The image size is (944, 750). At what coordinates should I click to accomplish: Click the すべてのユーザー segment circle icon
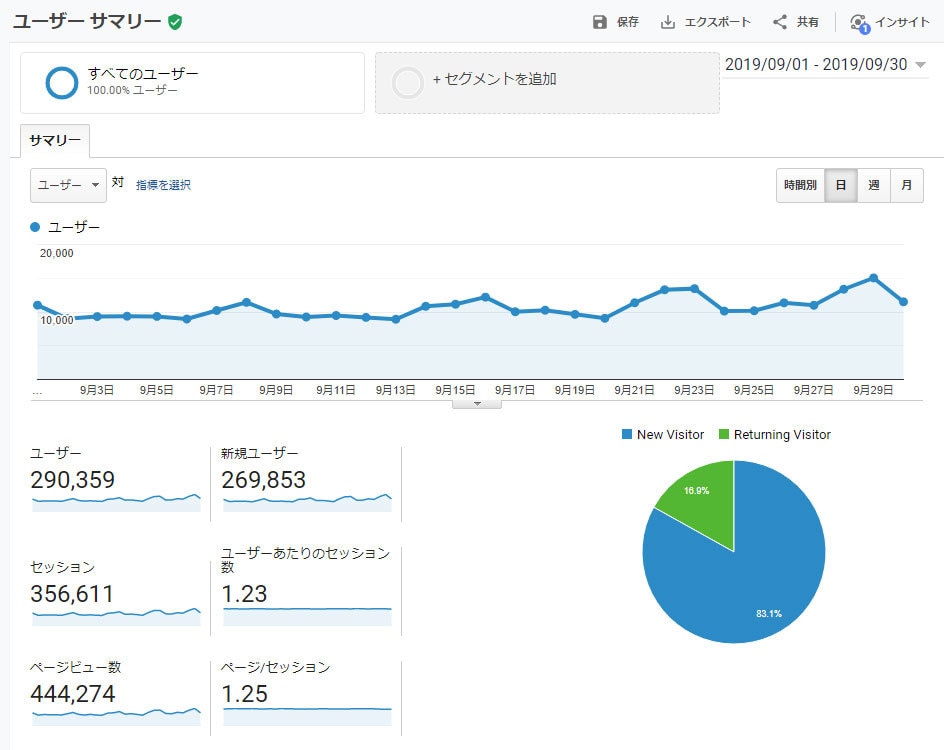62,82
